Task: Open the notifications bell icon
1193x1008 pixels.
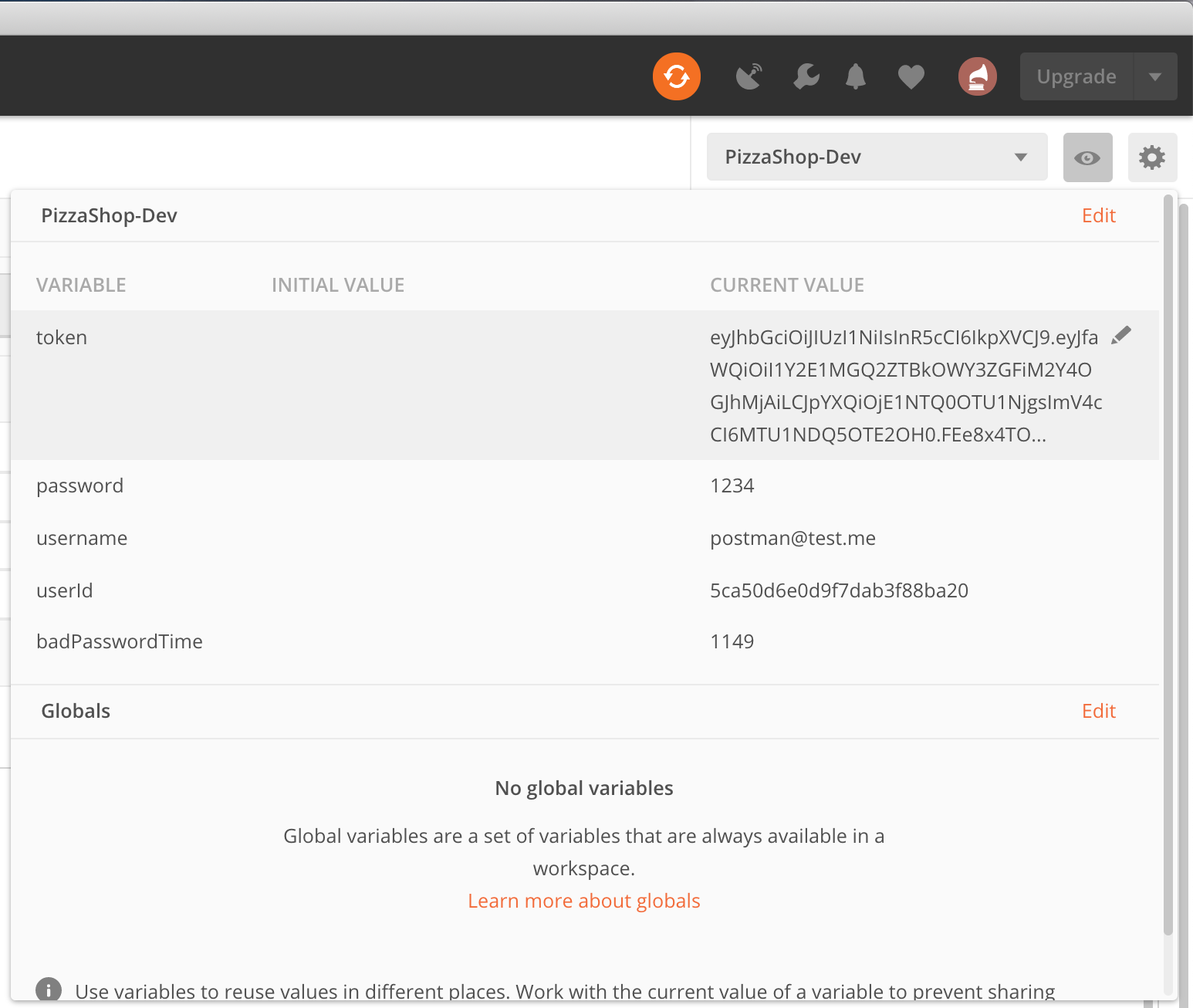Action: (856, 76)
